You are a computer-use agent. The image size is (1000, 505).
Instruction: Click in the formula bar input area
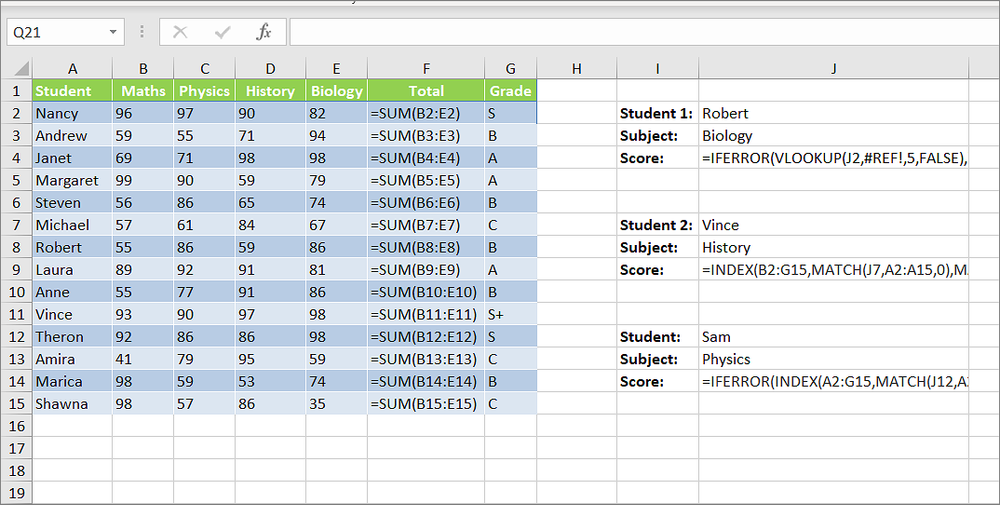644,32
